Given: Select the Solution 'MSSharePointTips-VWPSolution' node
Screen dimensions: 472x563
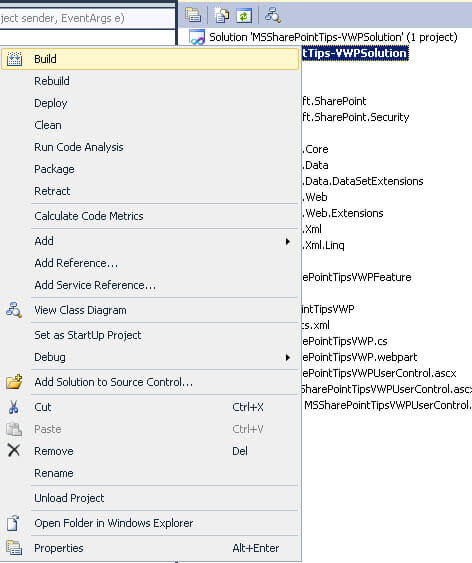Looking at the screenshot, I should (333, 37).
